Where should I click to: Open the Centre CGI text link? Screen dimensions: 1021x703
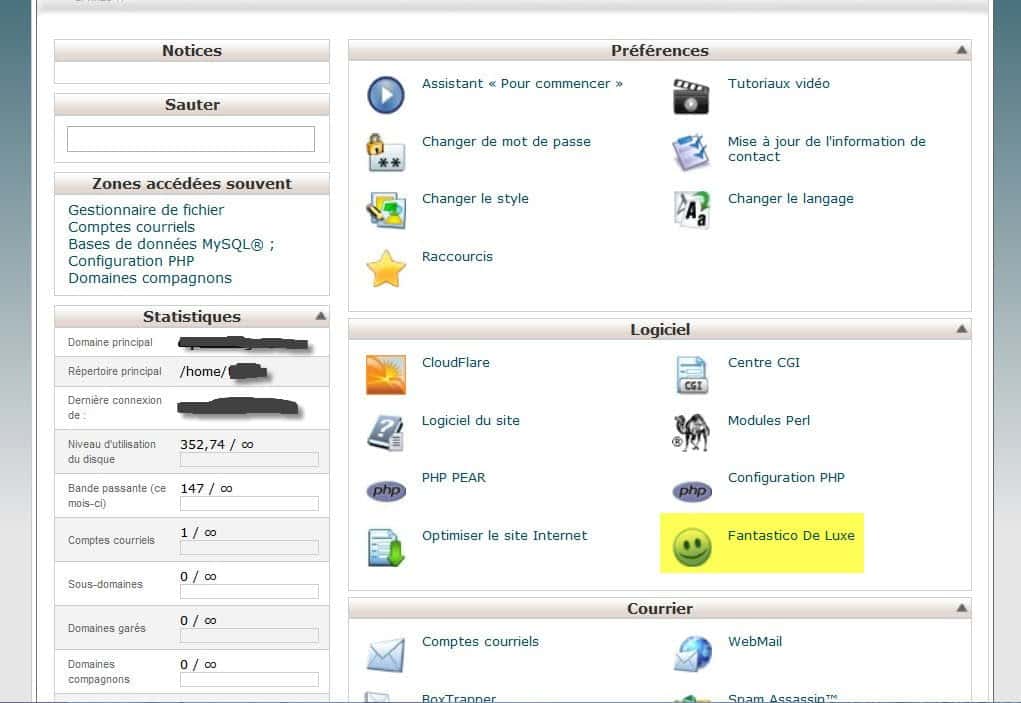click(764, 363)
